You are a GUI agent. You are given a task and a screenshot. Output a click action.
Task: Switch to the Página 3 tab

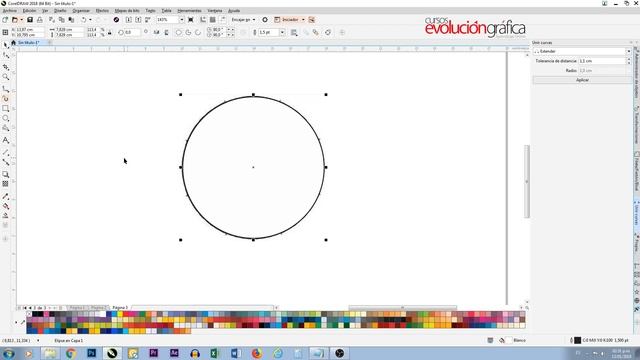coord(120,308)
